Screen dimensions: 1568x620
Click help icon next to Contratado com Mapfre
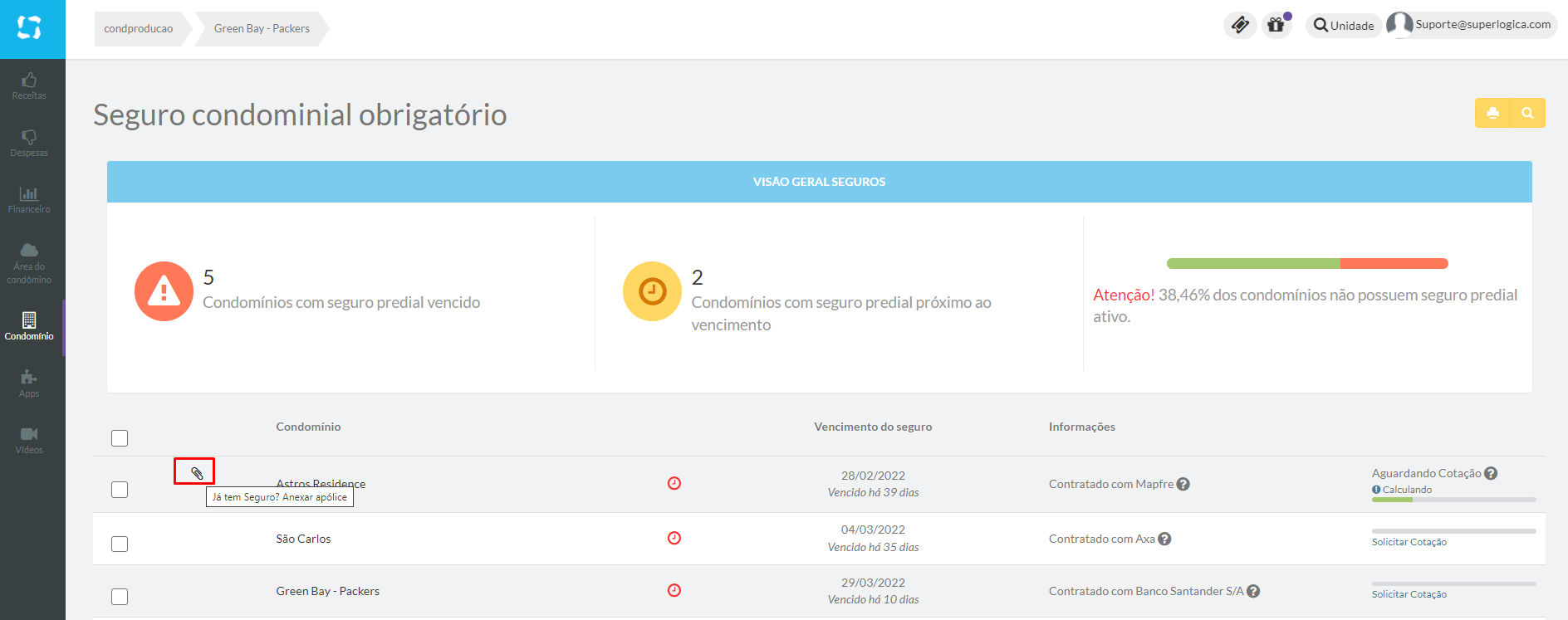1183,484
